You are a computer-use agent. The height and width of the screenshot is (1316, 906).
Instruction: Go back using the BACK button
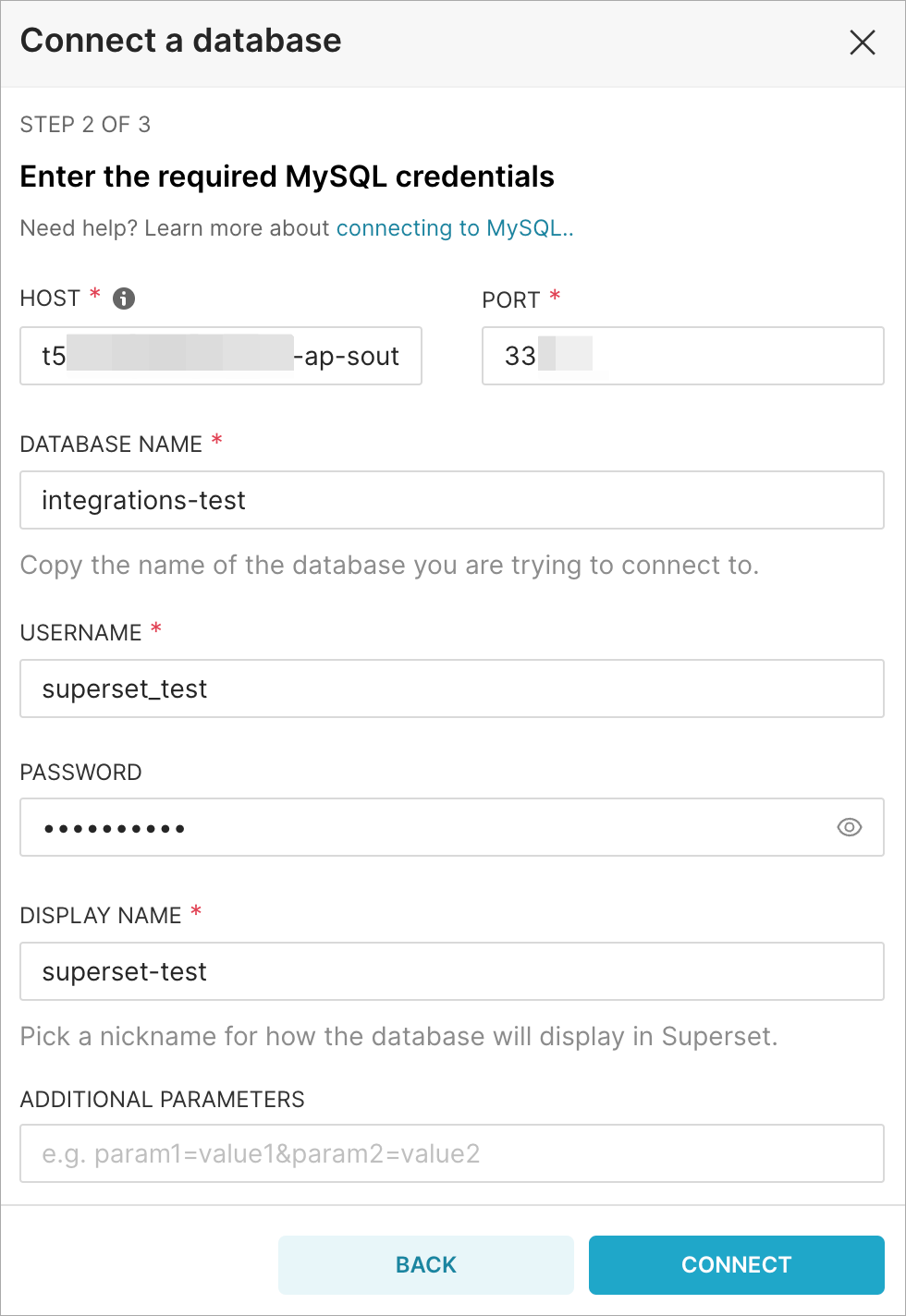(x=425, y=1264)
